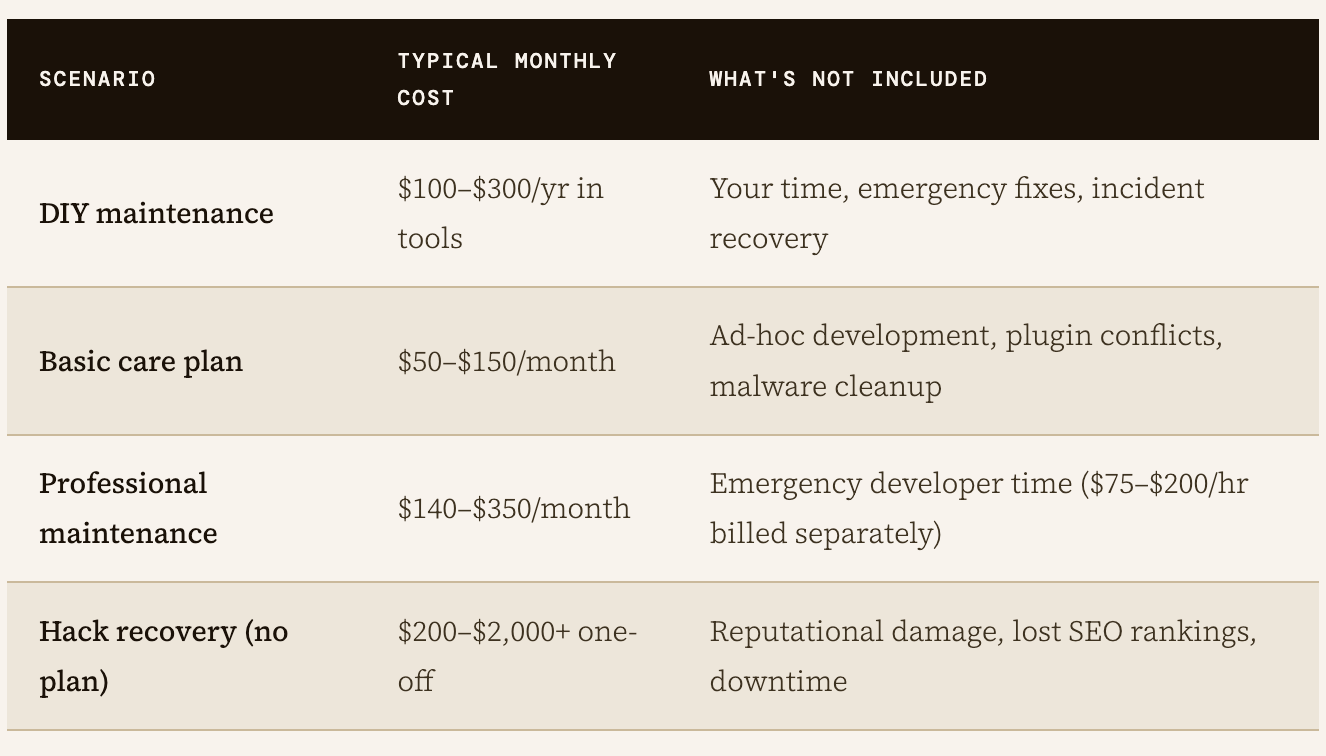Click the 'Emergency developer time' text
Image resolution: width=1326 pixels, height=756 pixels.
click(890, 484)
